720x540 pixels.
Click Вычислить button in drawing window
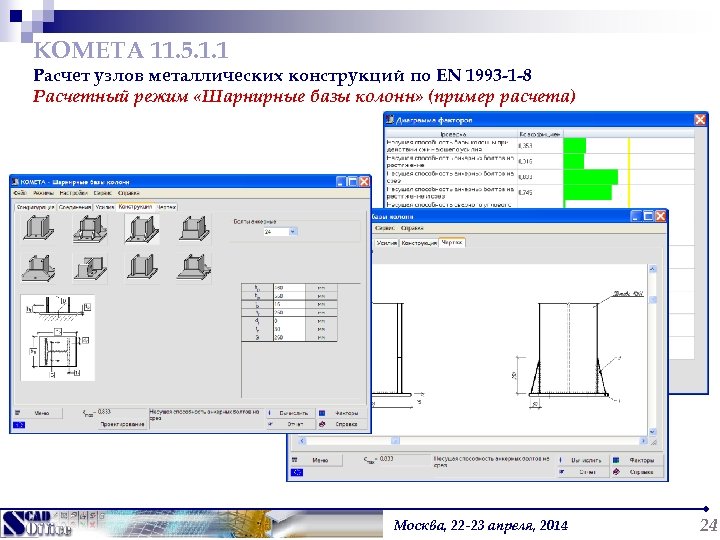[x=583, y=460]
